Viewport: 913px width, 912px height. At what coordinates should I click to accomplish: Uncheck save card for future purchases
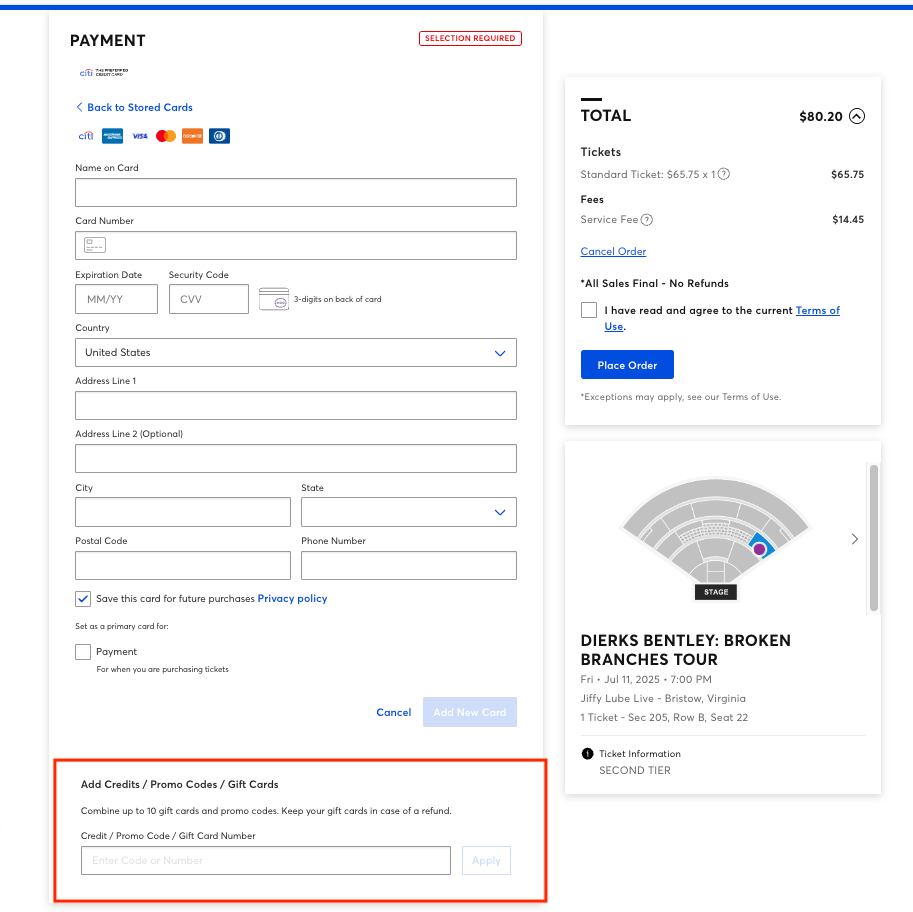(x=82, y=598)
